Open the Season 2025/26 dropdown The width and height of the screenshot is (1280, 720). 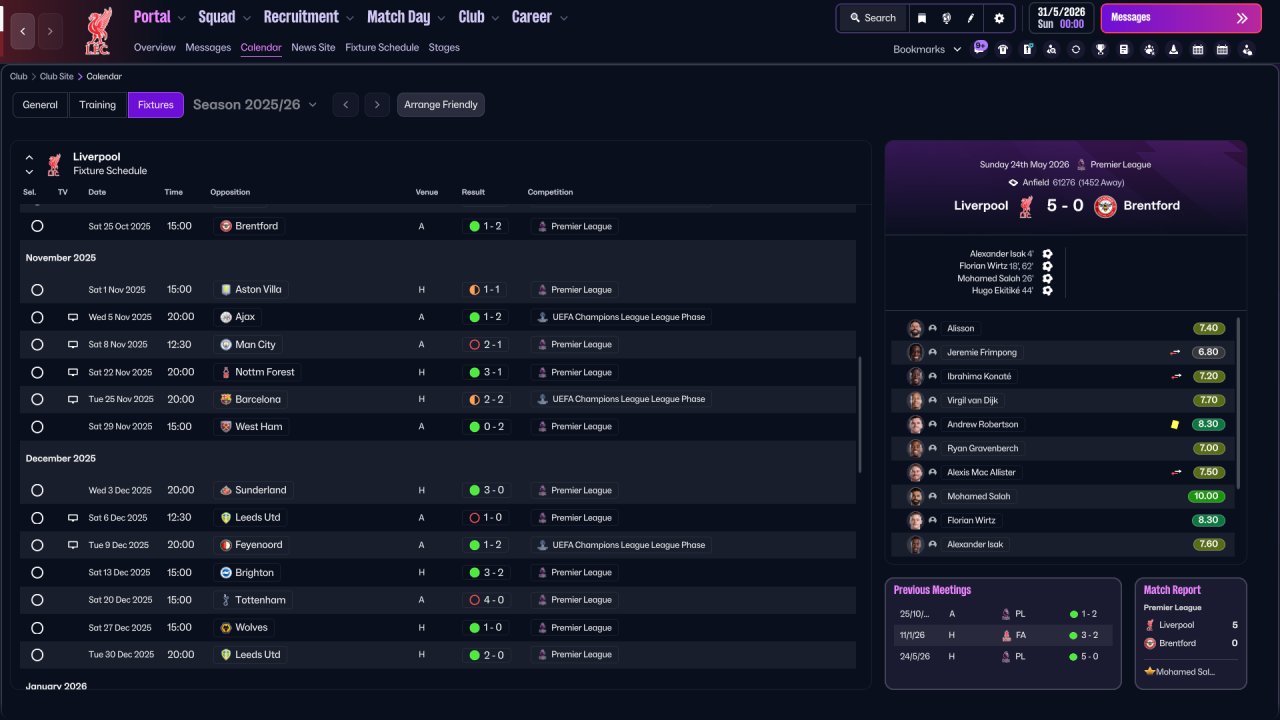point(255,105)
